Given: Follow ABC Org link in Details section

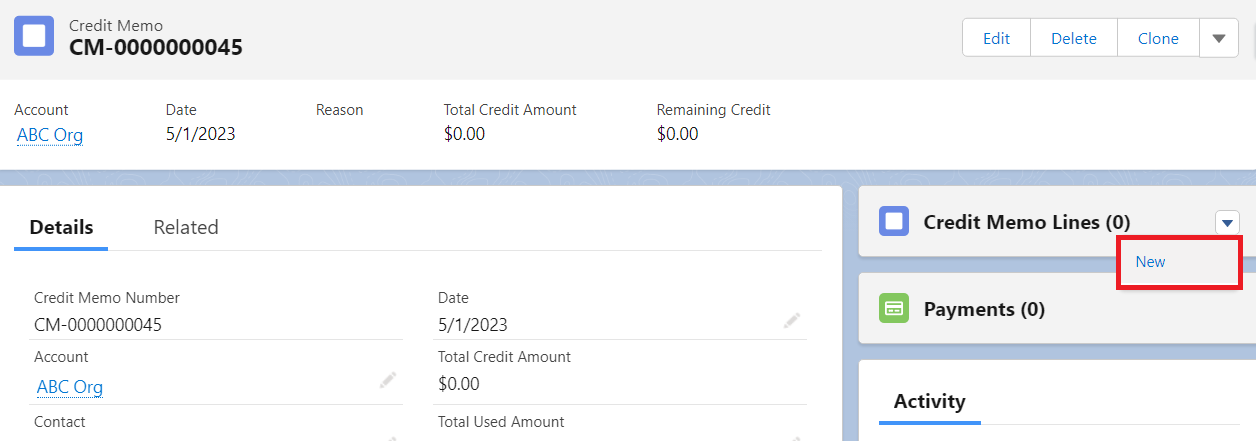Looking at the screenshot, I should [70, 386].
